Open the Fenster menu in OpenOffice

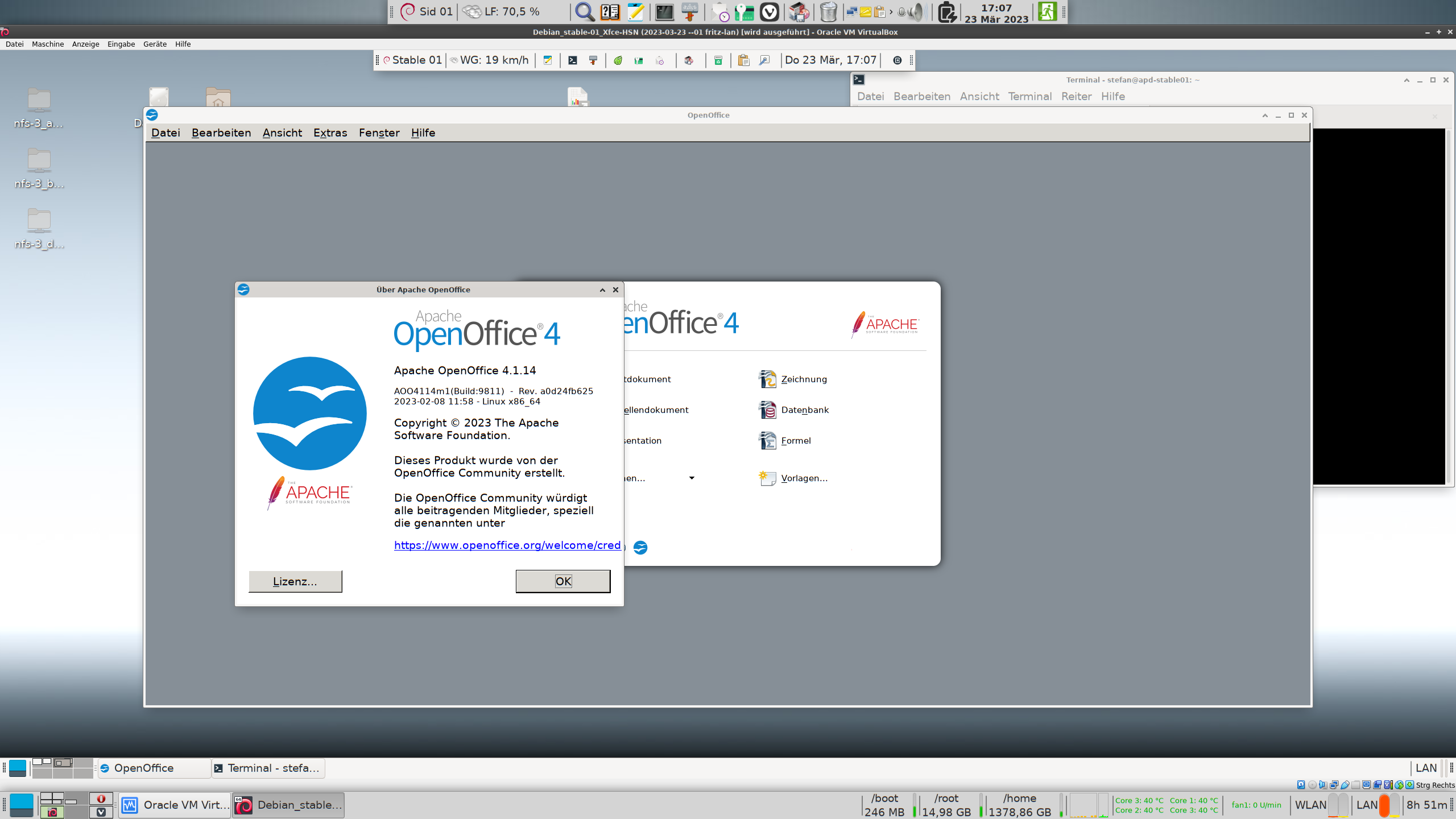point(379,133)
